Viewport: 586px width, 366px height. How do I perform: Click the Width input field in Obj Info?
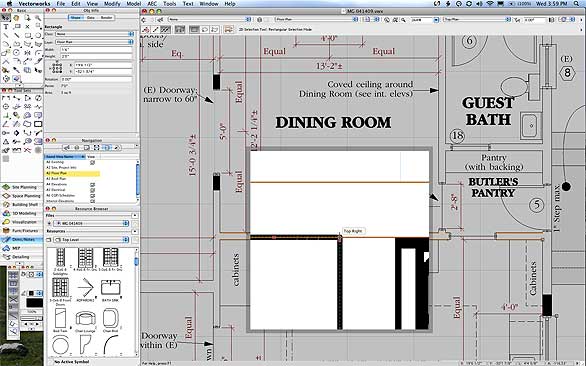[96, 49]
